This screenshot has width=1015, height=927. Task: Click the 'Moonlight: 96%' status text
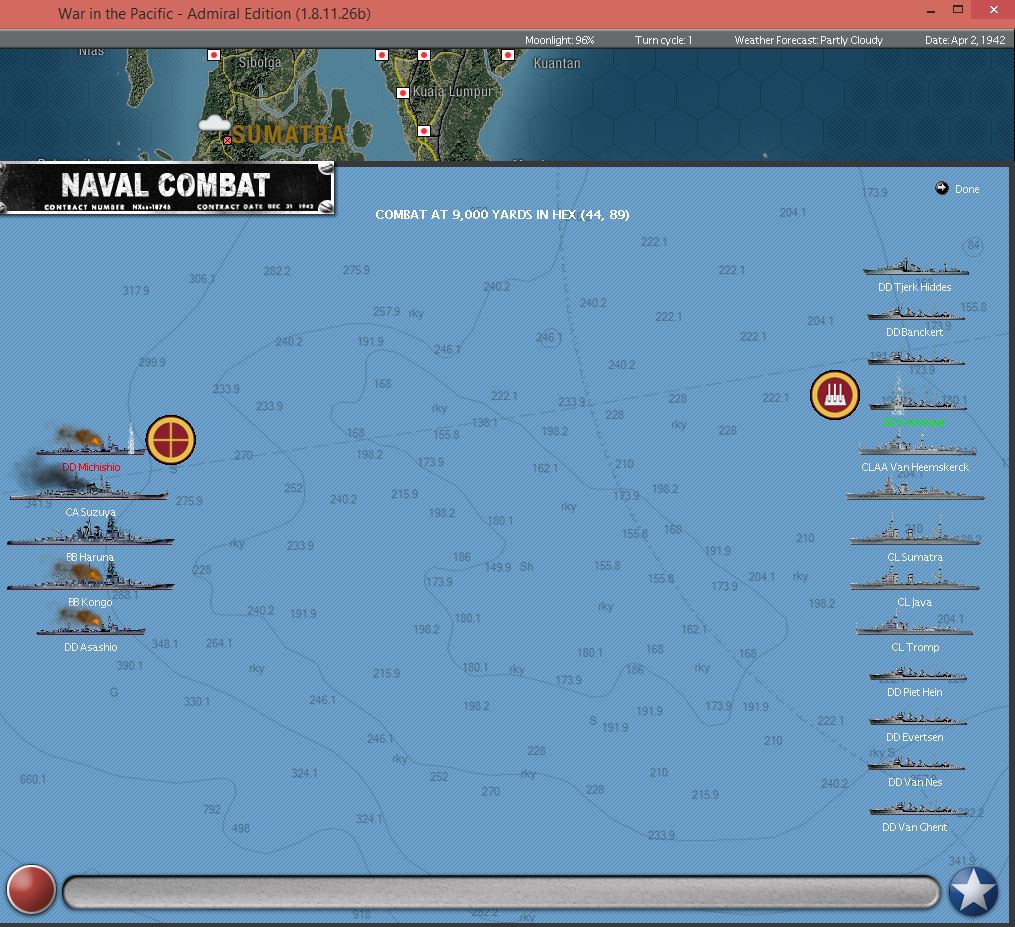559,40
